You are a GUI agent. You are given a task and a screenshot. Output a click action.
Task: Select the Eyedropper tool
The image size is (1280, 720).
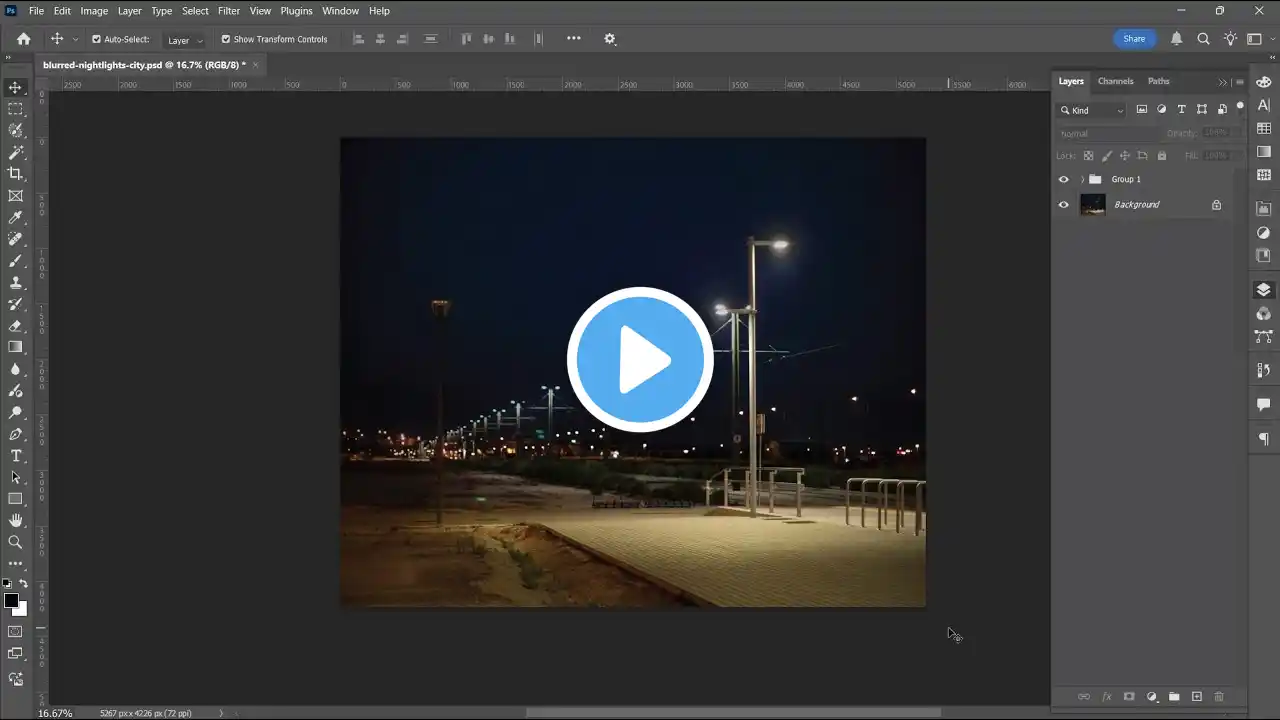click(15, 218)
